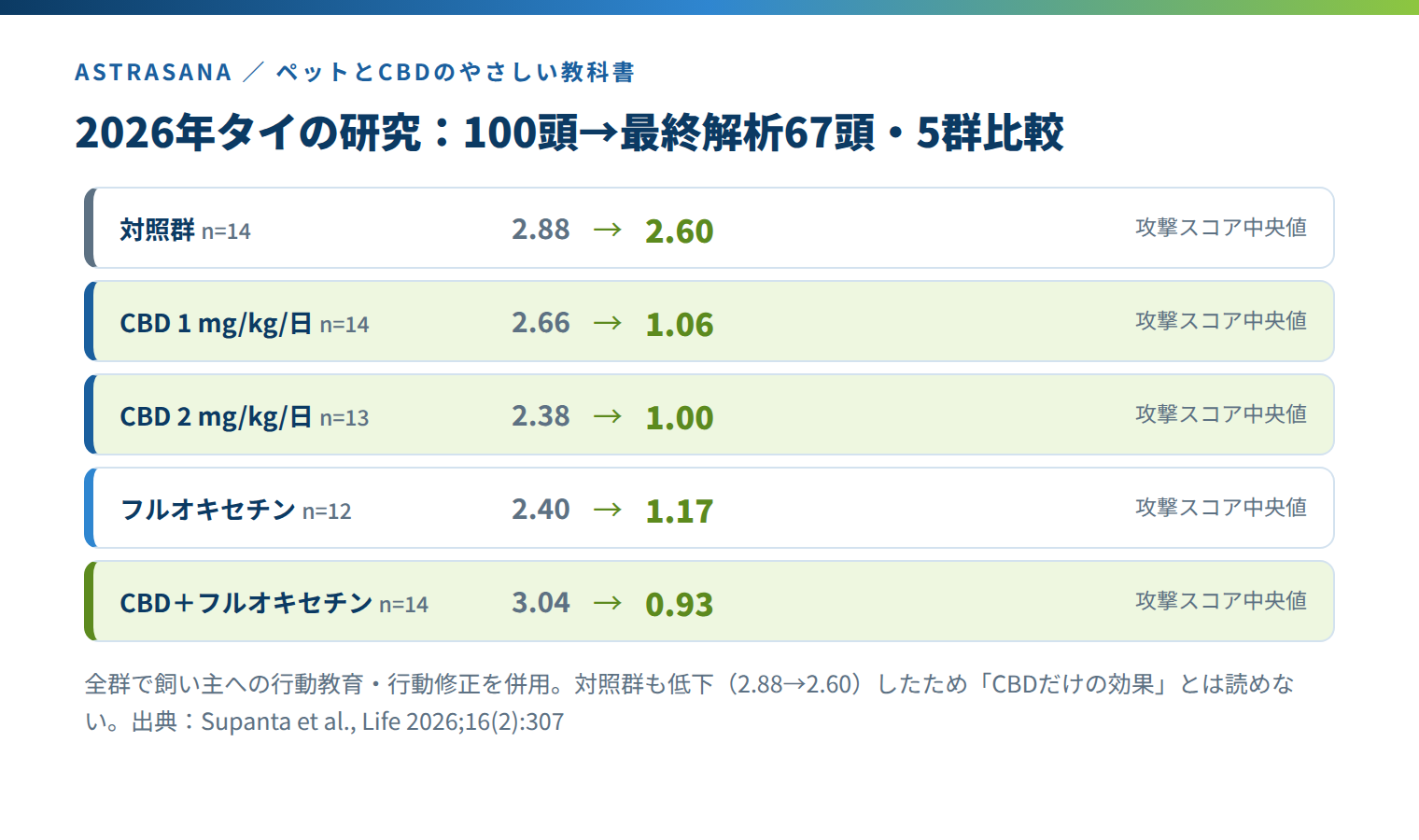The height and width of the screenshot is (840, 1419).
Task: Click the sample size "n=12"
Action: [x=327, y=511]
